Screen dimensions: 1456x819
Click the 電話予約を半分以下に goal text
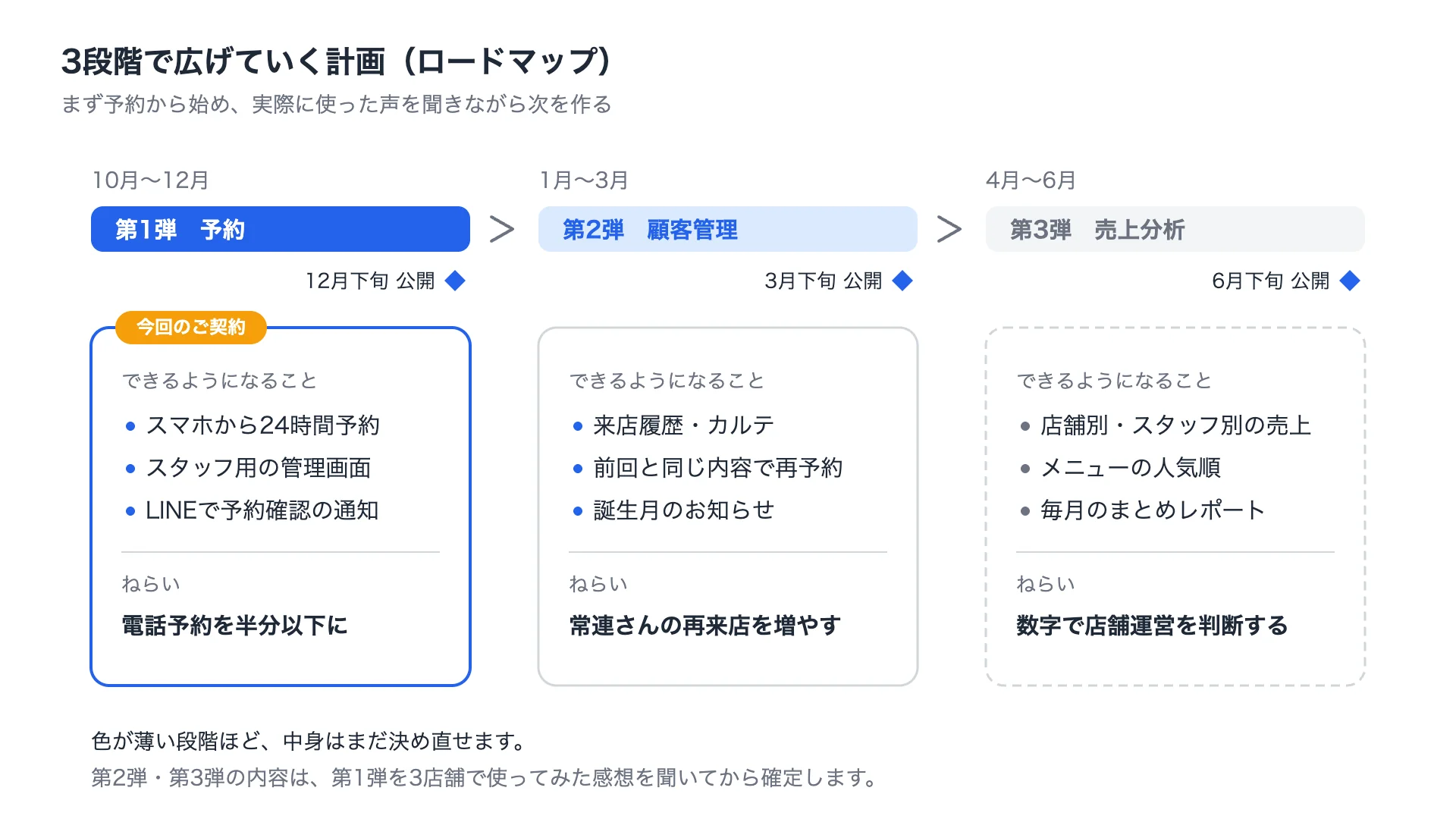pyautogui.click(x=235, y=626)
